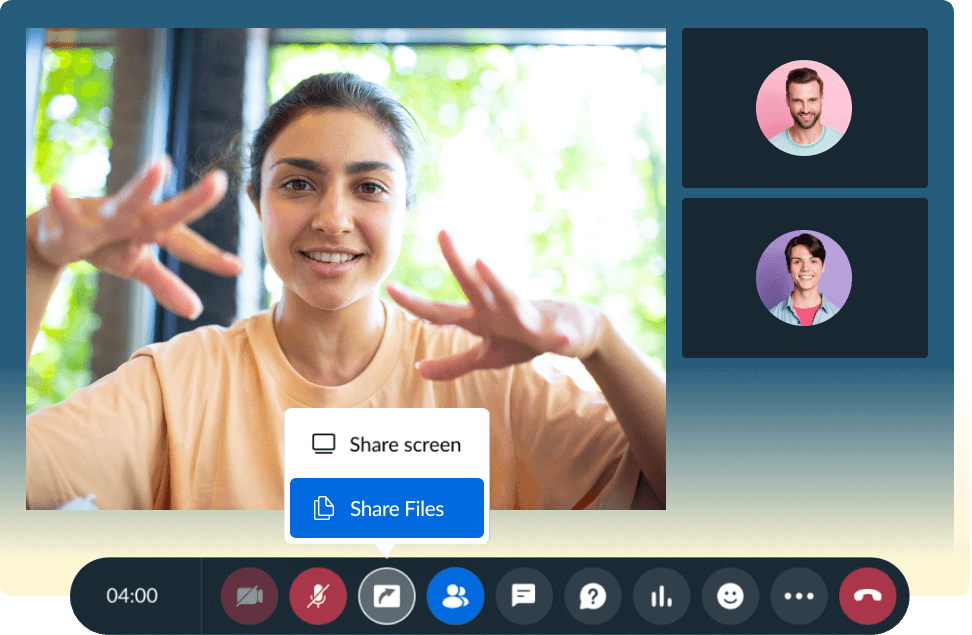This screenshot has height=635, width=972.
Task: Open emoji reactions with the smiley icon
Action: click(730, 596)
